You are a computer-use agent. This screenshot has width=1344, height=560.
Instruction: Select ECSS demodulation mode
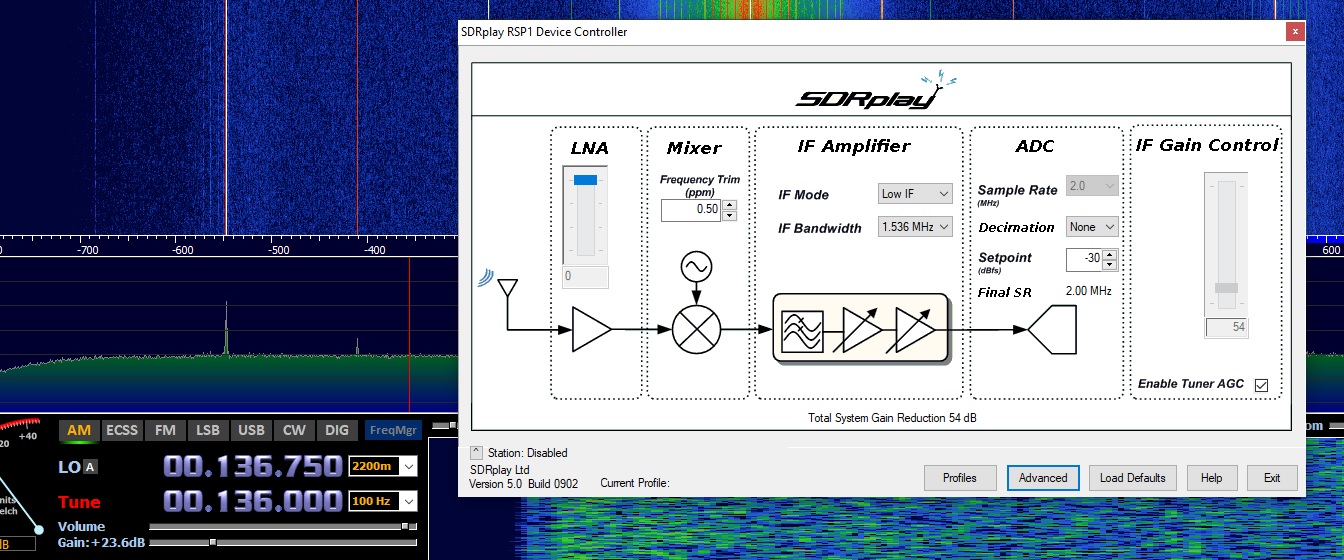point(122,430)
